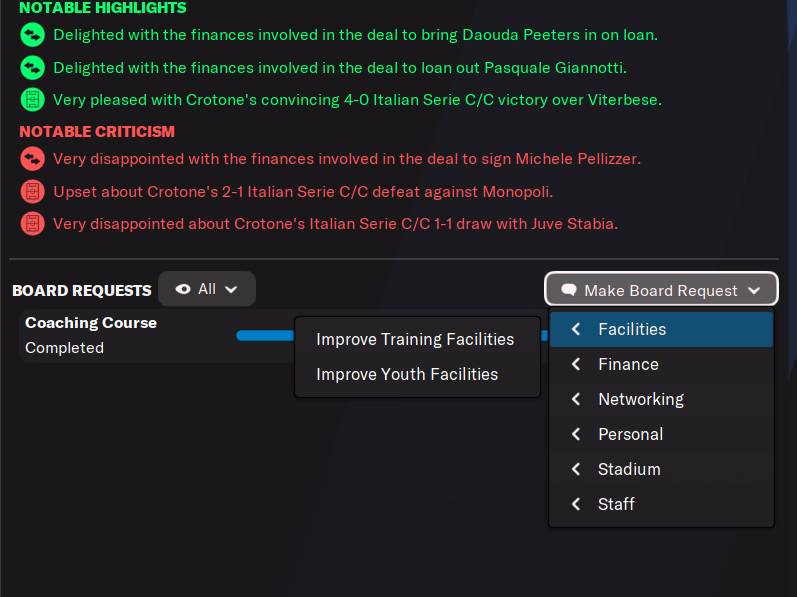Click transfer icon beside Daouda Peeters loan highlight
The width and height of the screenshot is (797, 597).
point(33,35)
